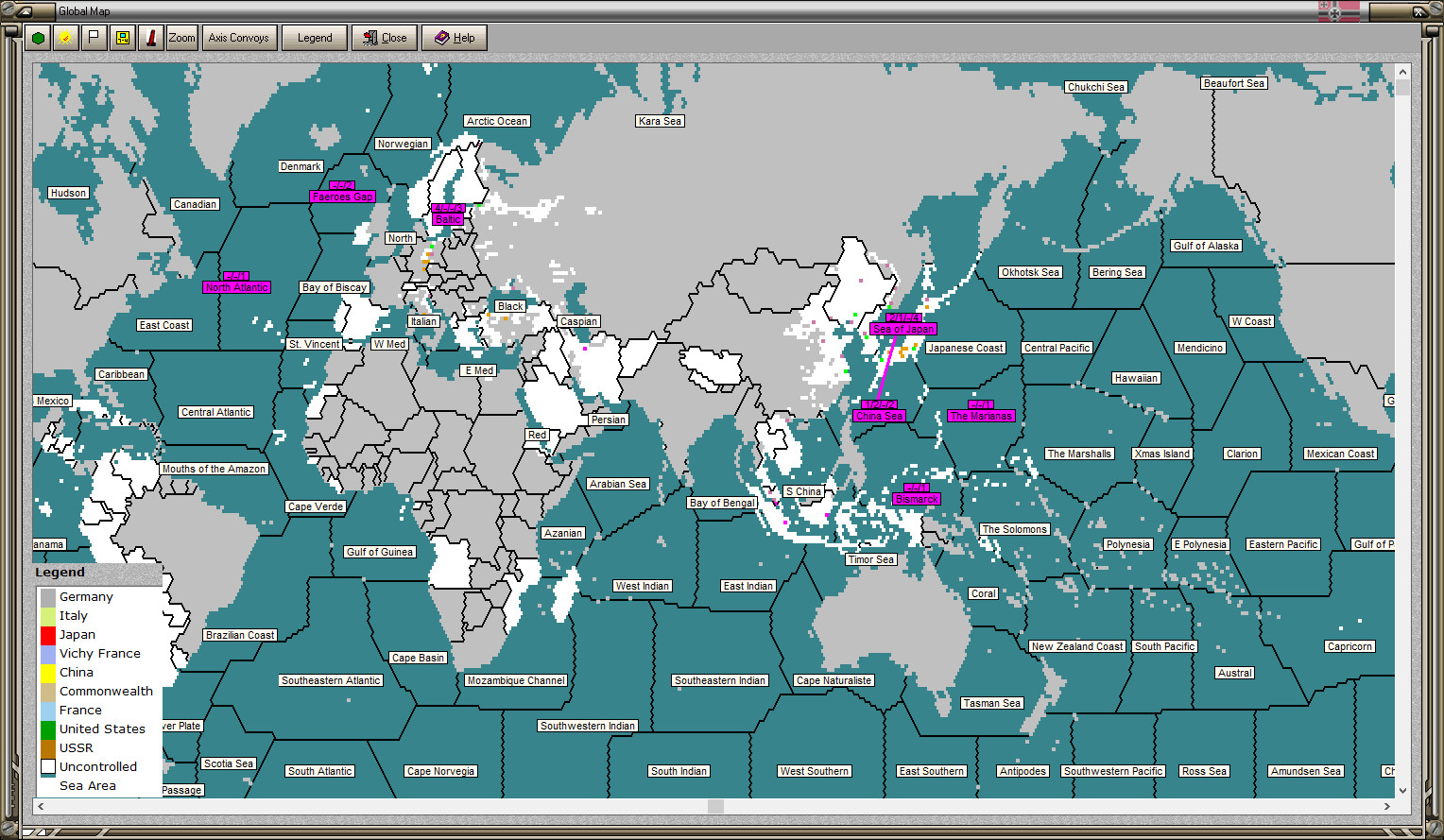The height and width of the screenshot is (840, 1444).
Task: Click the Coral sea label
Action: coord(984,593)
